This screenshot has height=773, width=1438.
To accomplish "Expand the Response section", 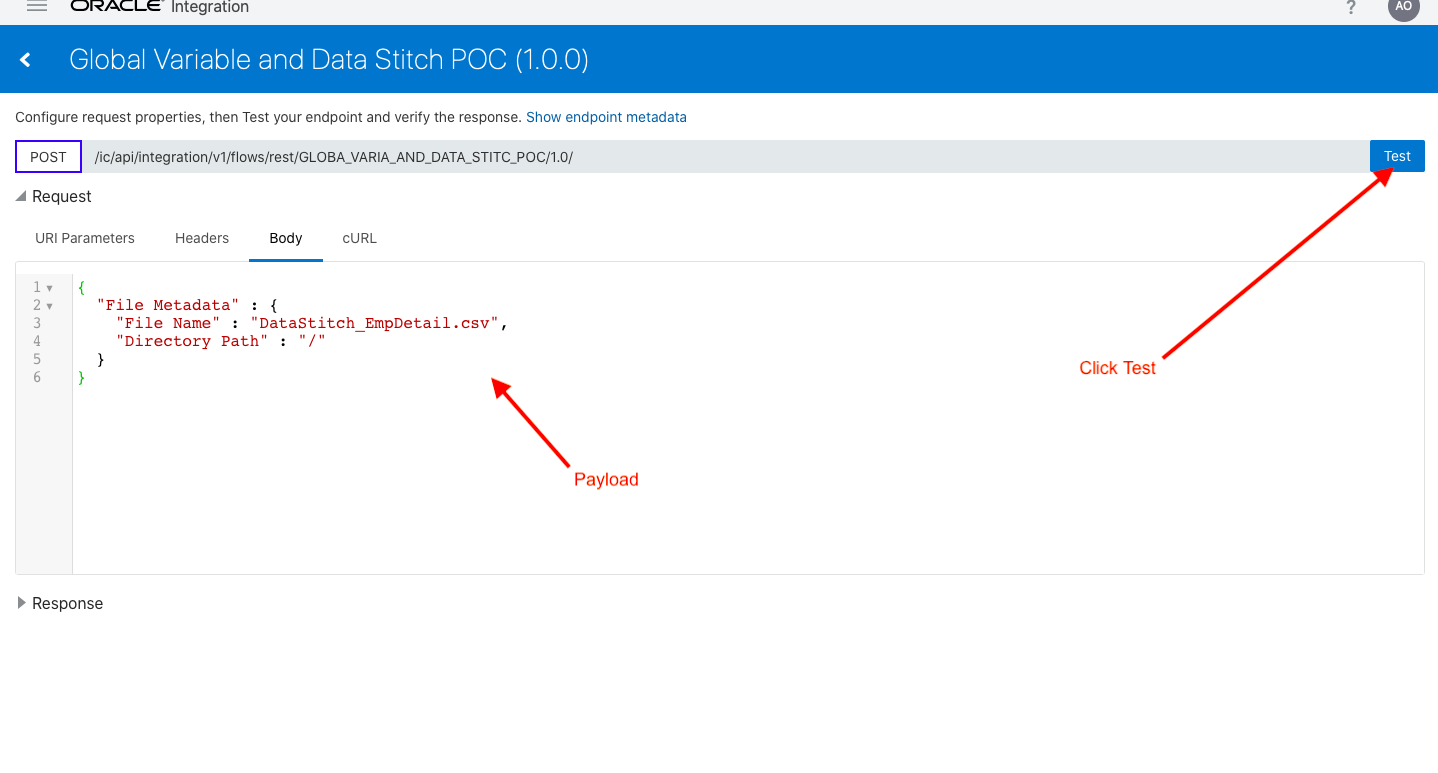I will coord(21,603).
